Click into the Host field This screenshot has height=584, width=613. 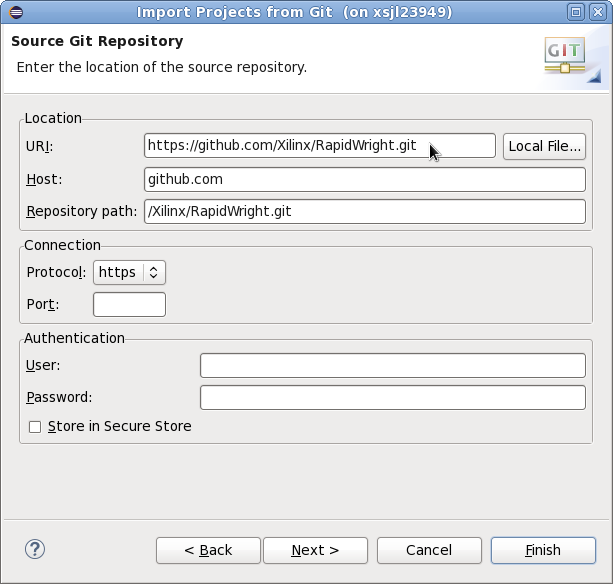point(365,179)
